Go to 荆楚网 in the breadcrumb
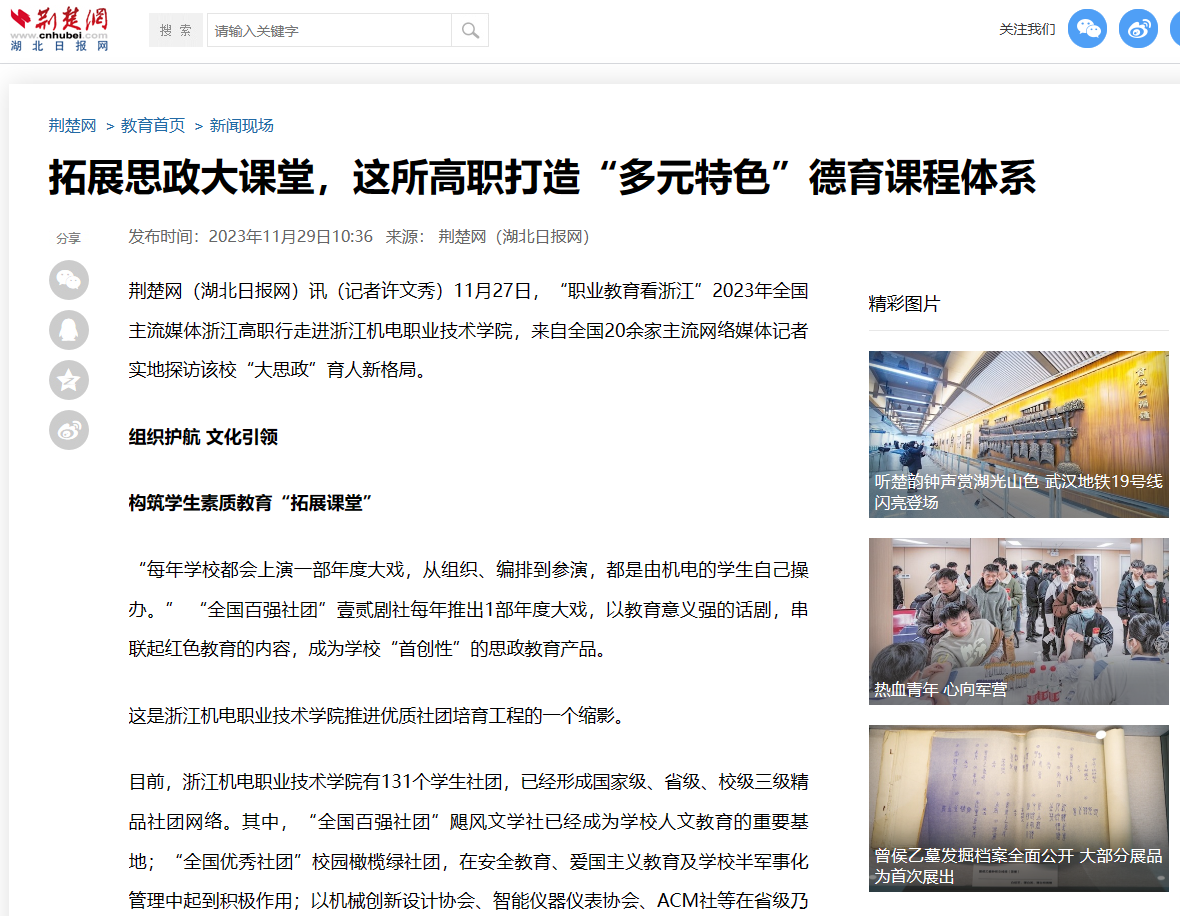The height and width of the screenshot is (916, 1180). 72,126
